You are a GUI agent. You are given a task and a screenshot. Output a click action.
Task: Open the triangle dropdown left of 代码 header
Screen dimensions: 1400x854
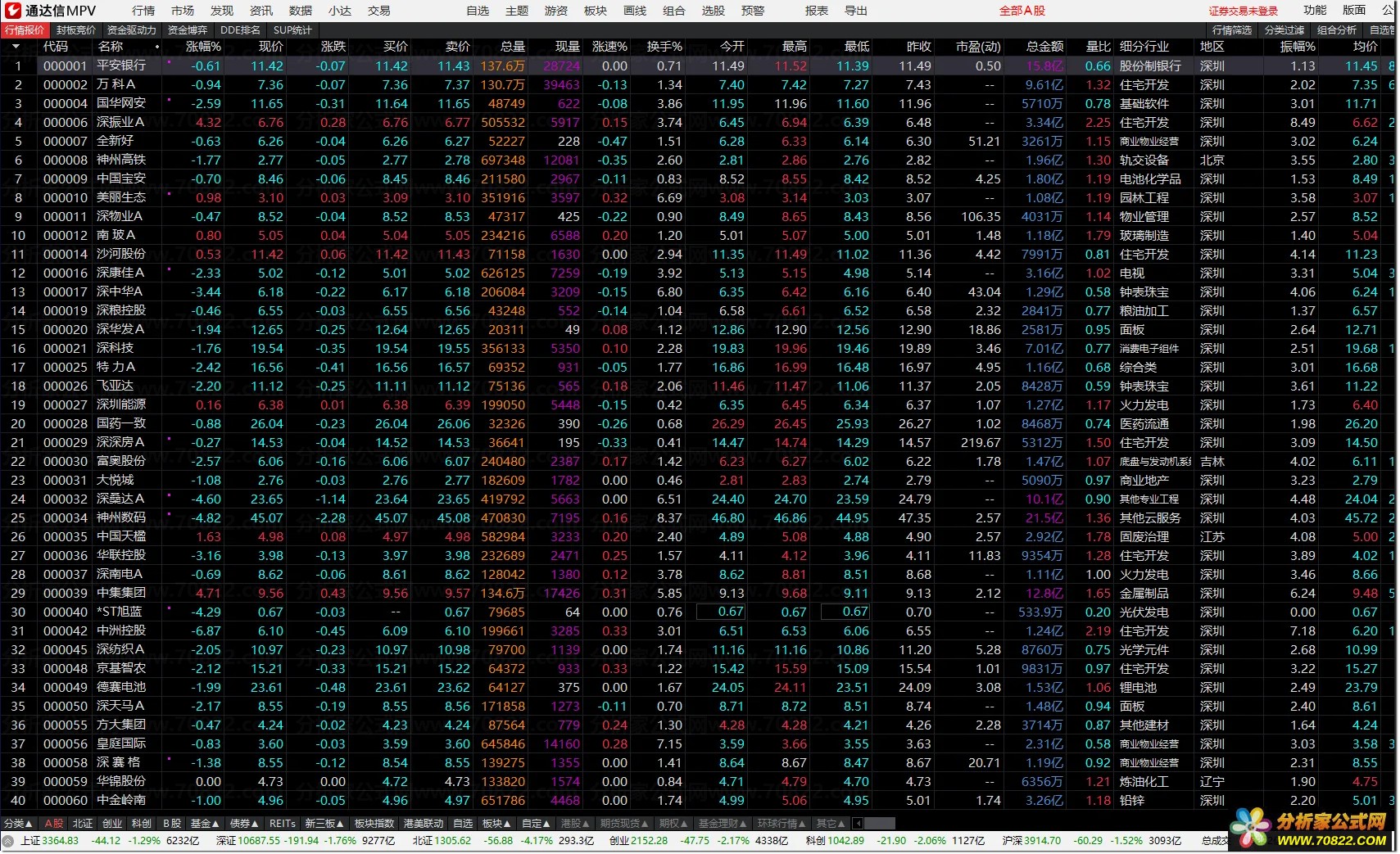pos(16,47)
